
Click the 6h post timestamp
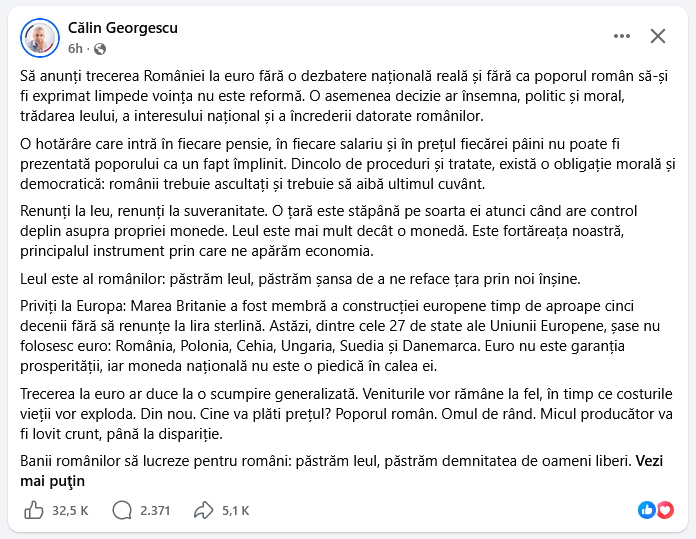pyautogui.click(x=75, y=48)
